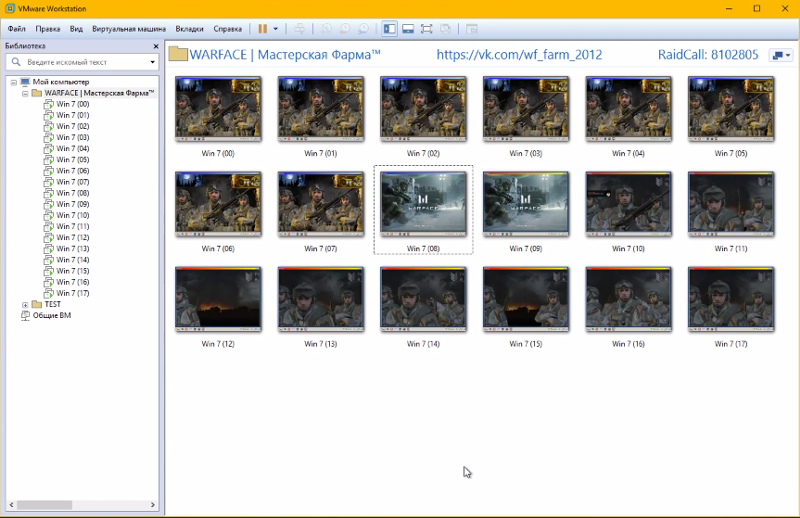
Task: Open the Вкладки menu
Action: pos(189,29)
